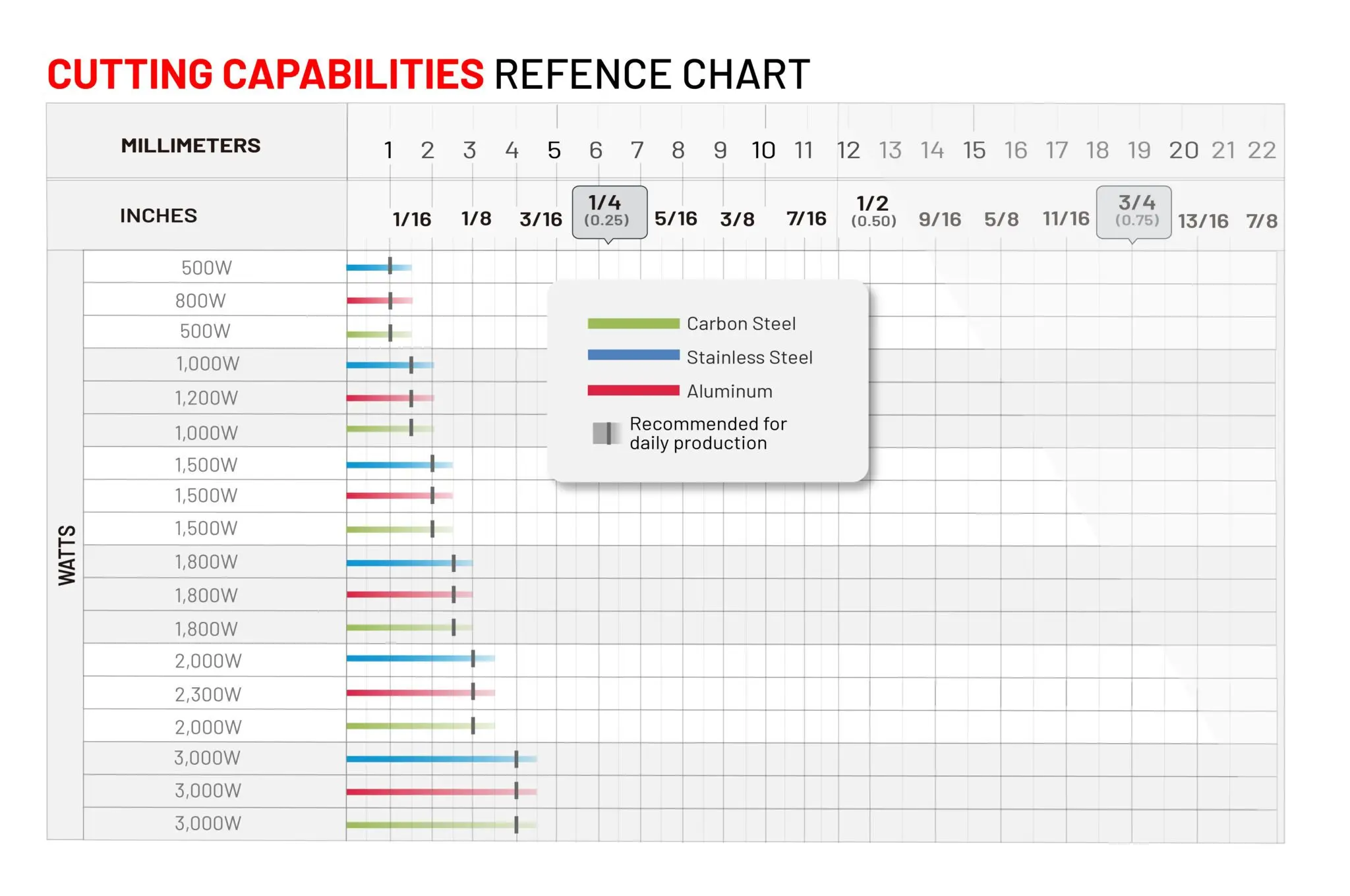Click the 10 millimeter scale number
Image resolution: width=1350 pixels, height=896 pixels.
[763, 151]
